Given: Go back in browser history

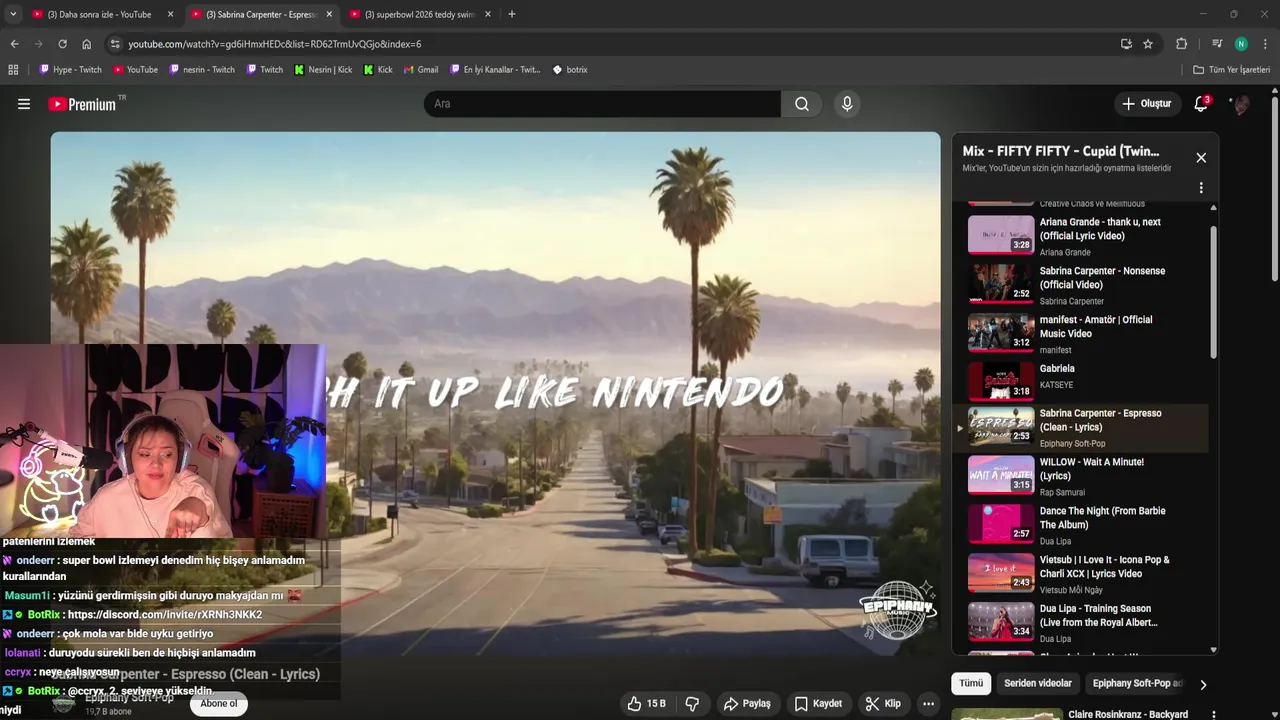Looking at the screenshot, I should point(14,44).
